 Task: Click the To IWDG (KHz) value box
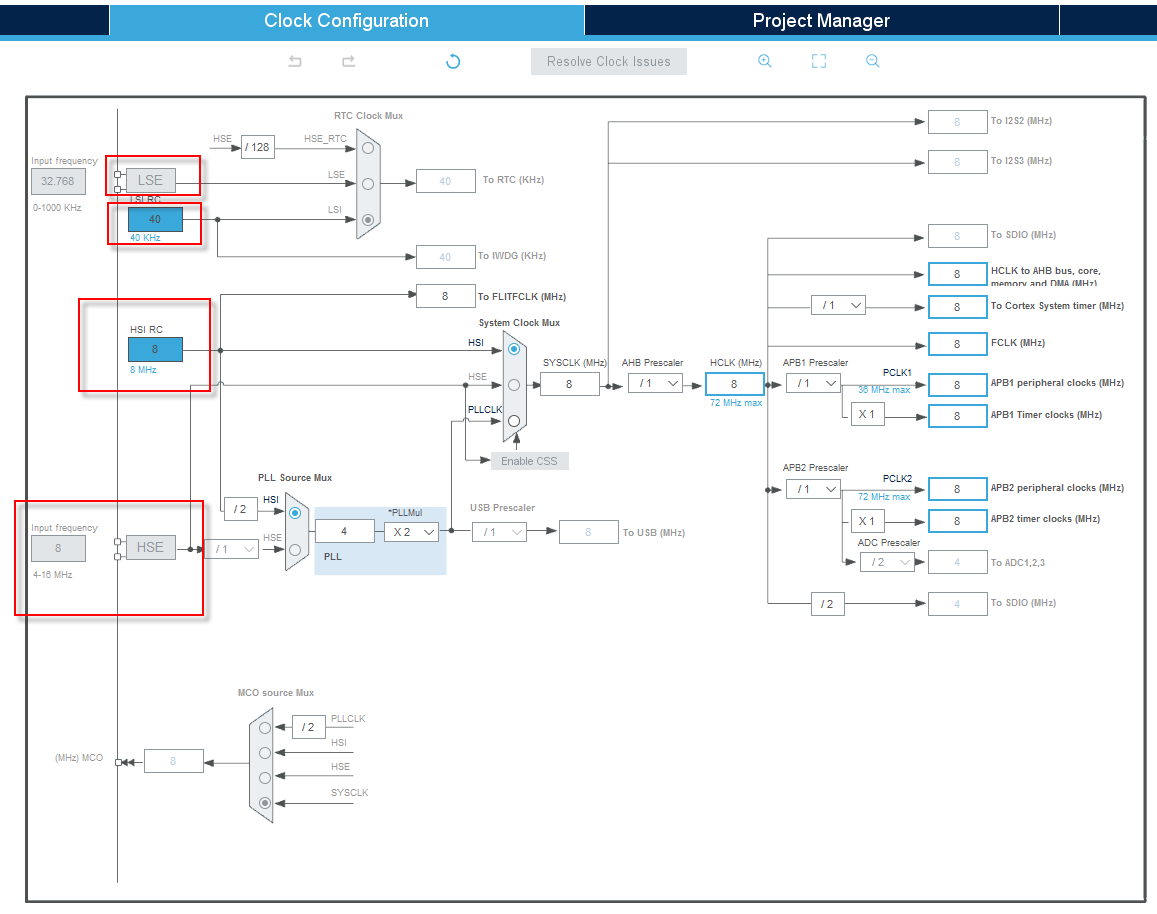446,257
